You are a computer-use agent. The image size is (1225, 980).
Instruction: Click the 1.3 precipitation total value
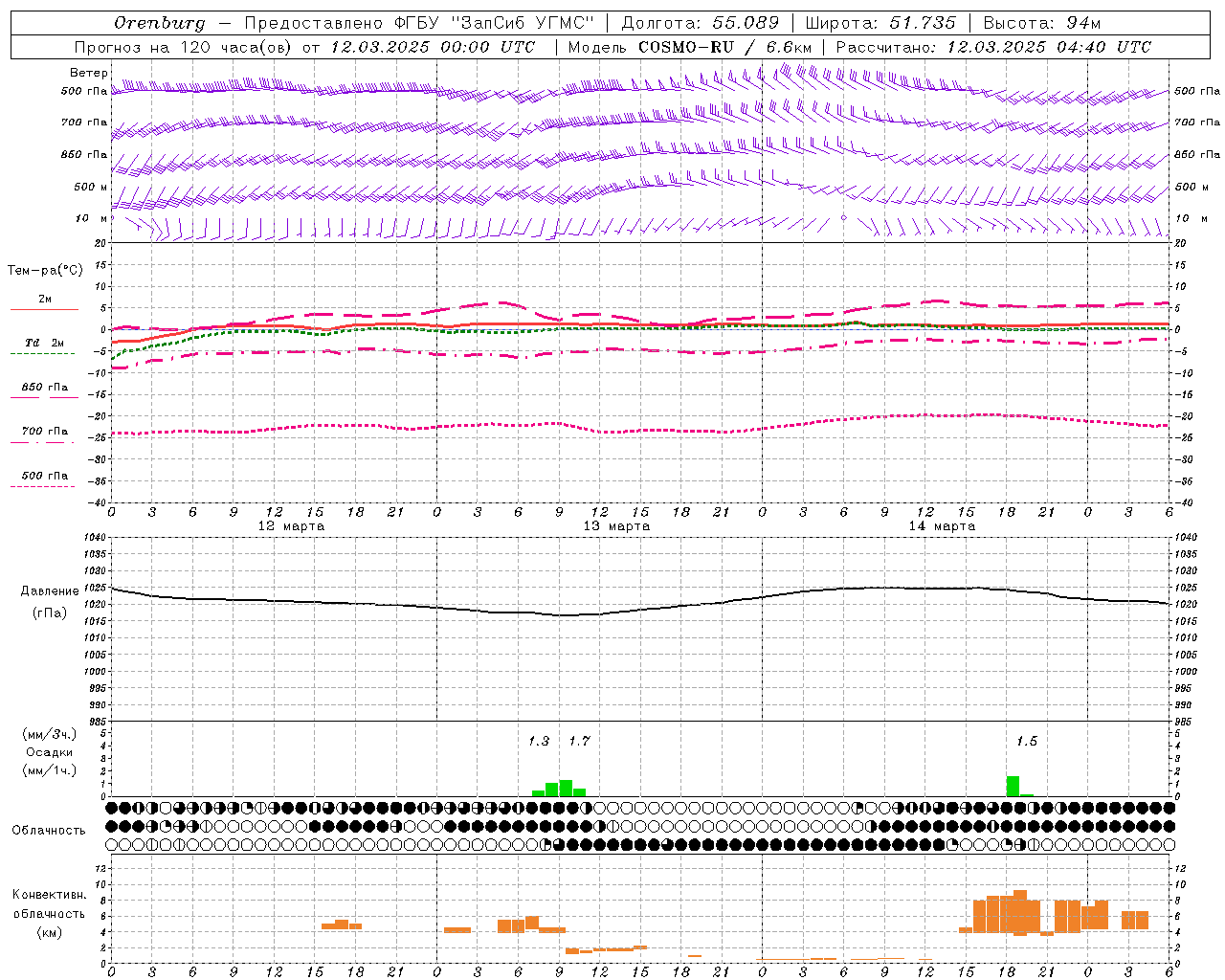coord(539,742)
